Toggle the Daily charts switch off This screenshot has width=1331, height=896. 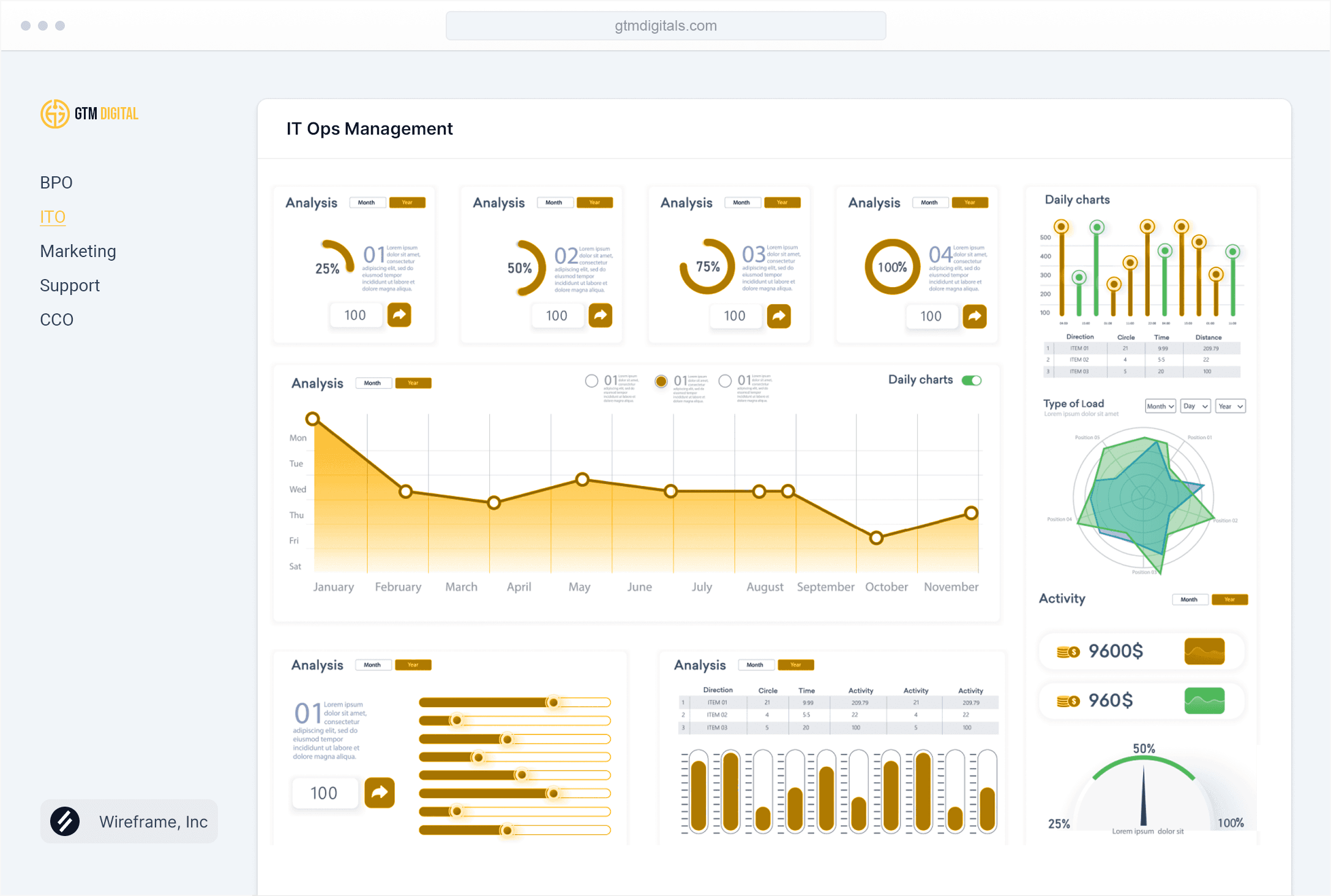click(972, 380)
